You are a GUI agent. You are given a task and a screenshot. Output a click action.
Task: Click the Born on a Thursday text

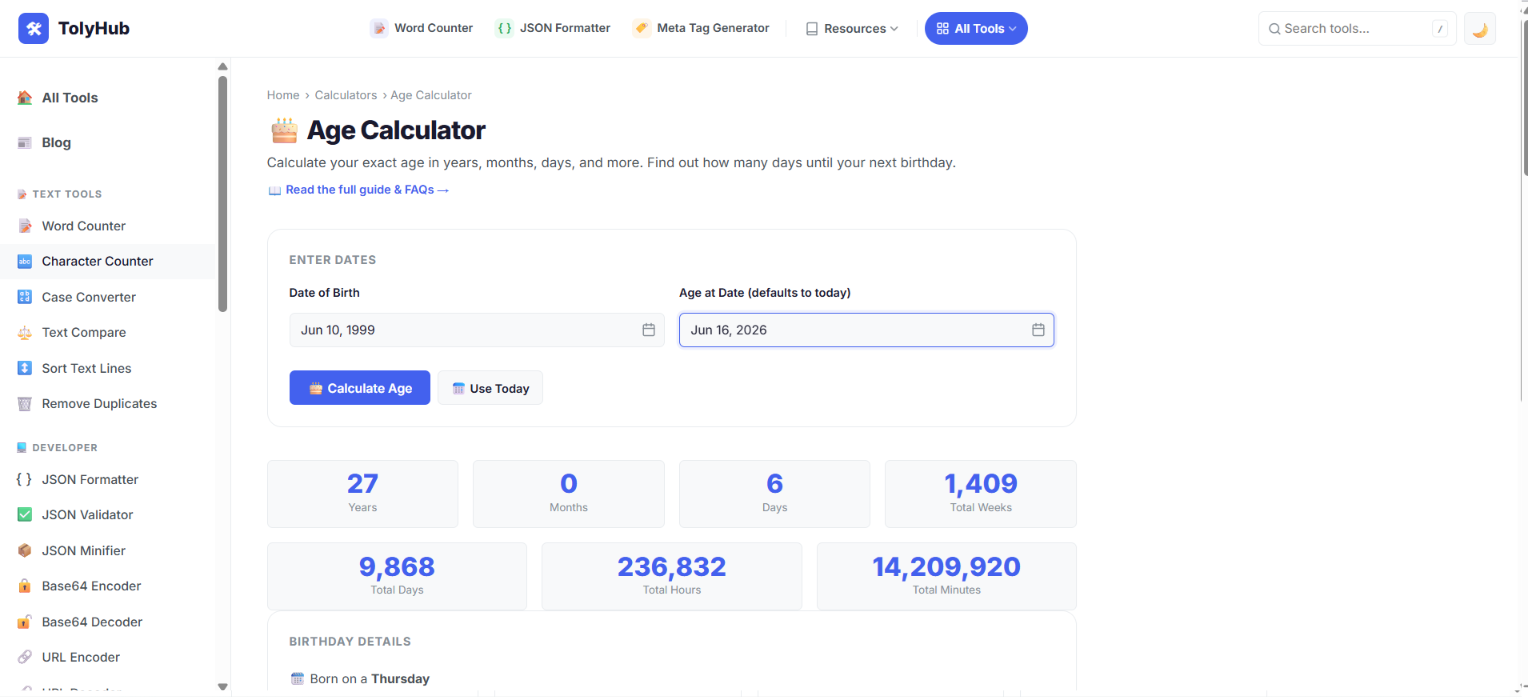pyautogui.click(x=370, y=679)
